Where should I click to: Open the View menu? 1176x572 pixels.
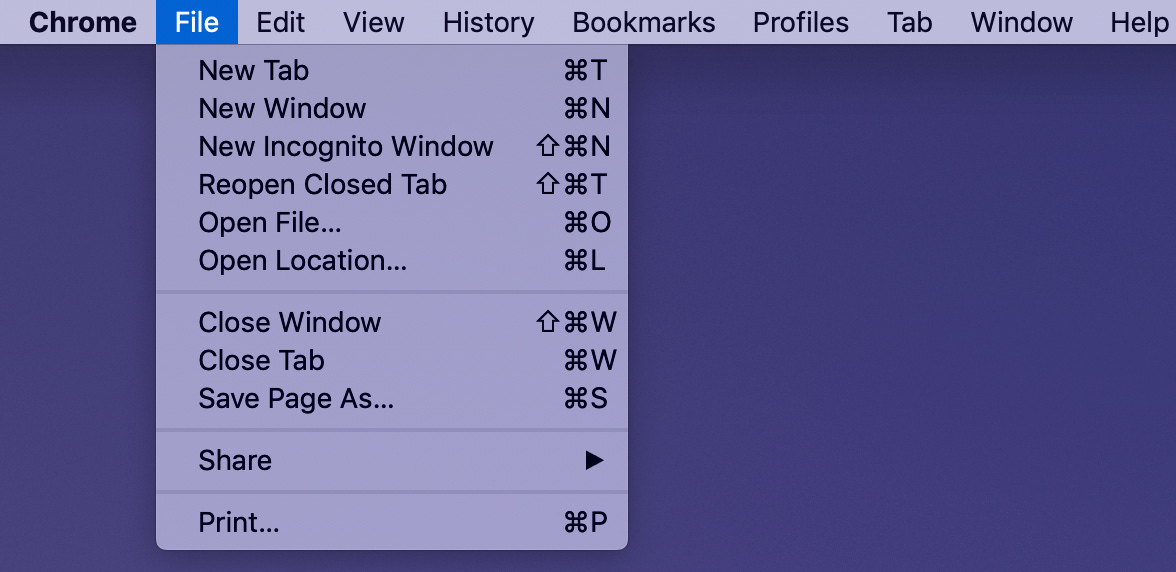(x=374, y=22)
